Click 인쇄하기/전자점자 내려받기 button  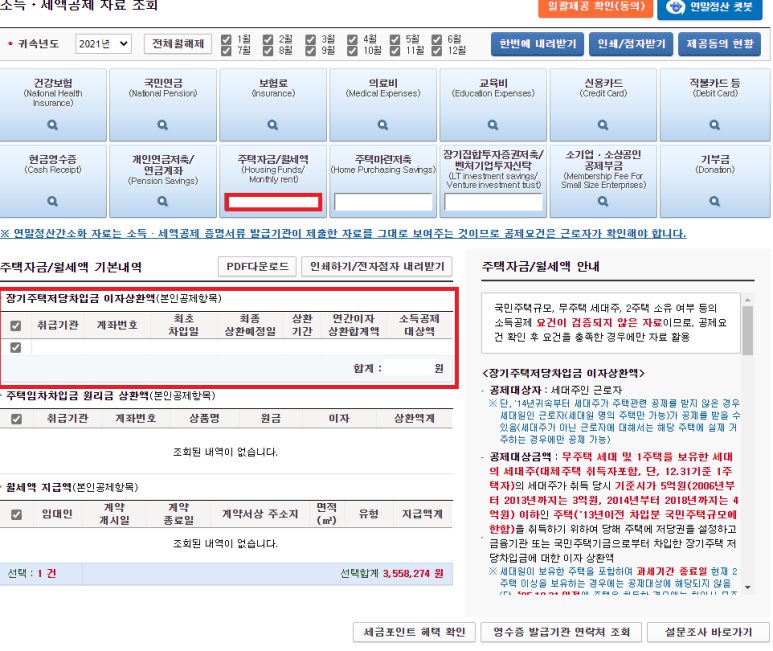tap(377, 267)
